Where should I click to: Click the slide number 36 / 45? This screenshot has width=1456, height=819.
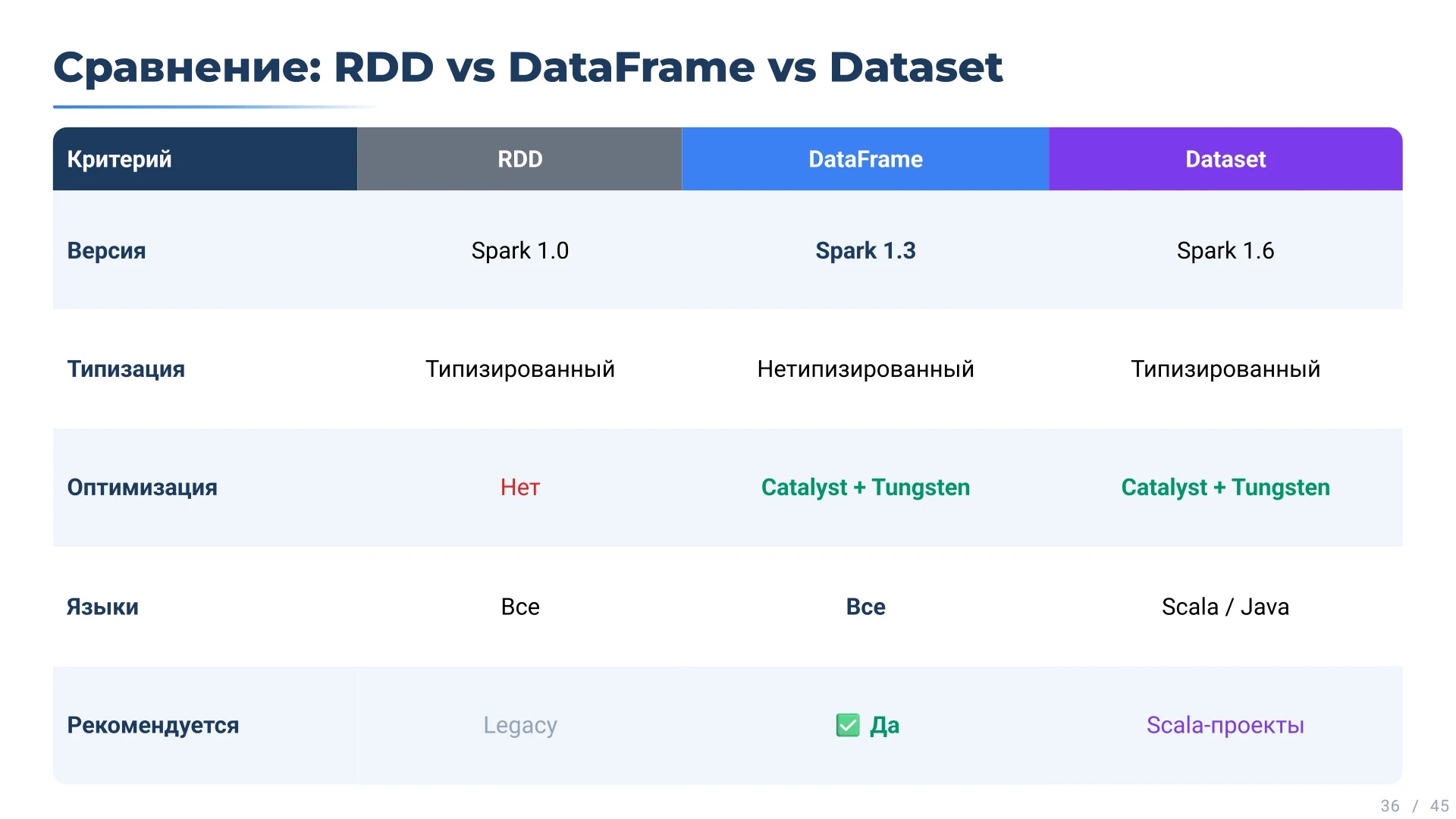(1414, 805)
